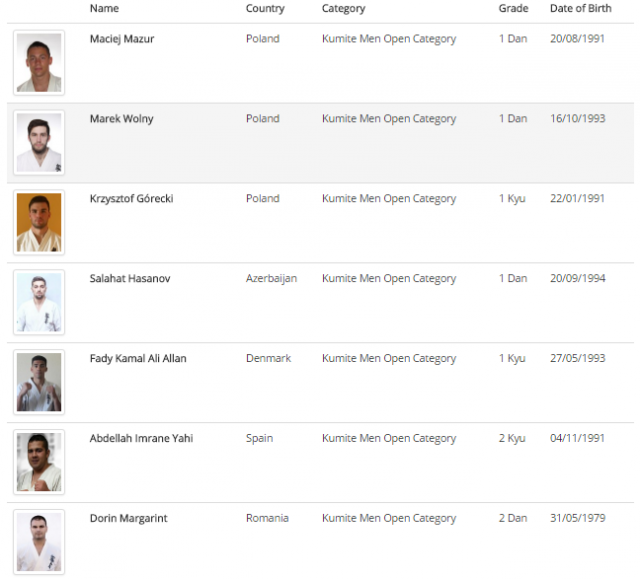Click Abdellah Imrane Yahi's Kumite Men Open Category
Viewport: 640px width, 579px height.
click(x=388, y=439)
